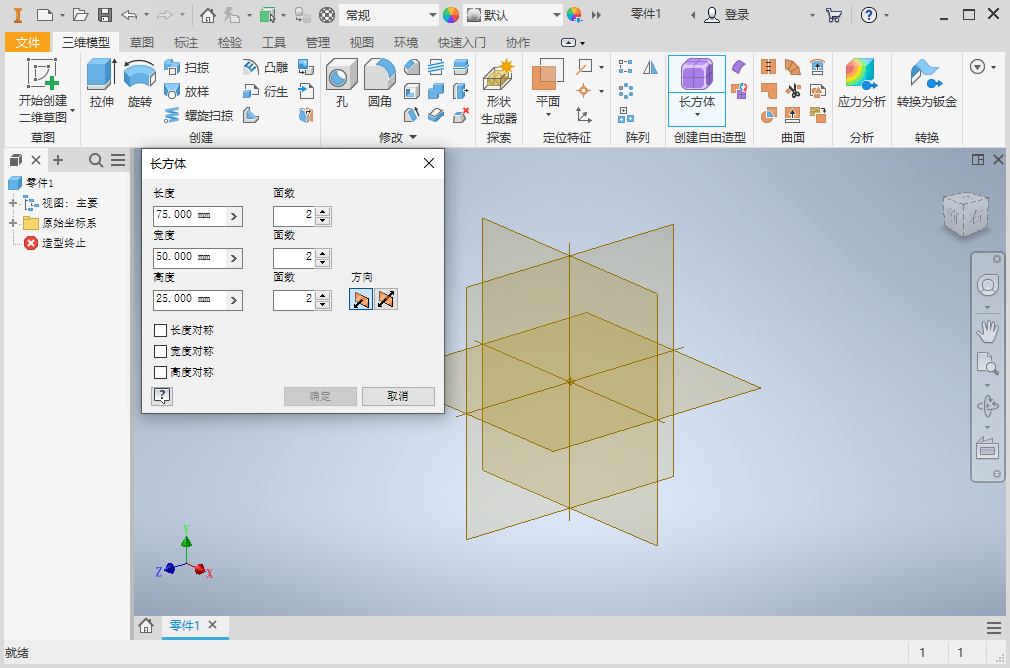This screenshot has width=1010, height=668.
Task: Enable the 长度对称 checkbox
Action: [x=158, y=329]
